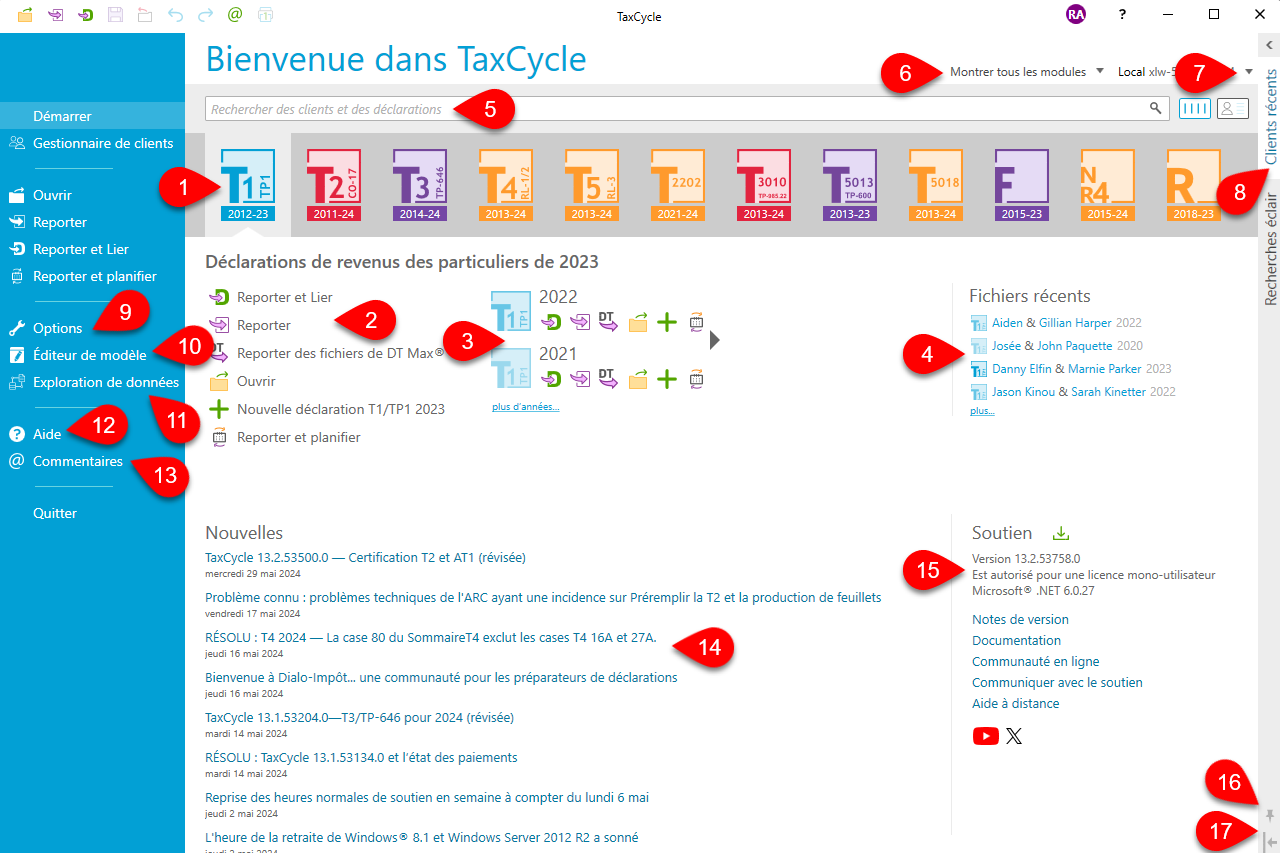Switch to the client list view toggle
Viewport: 1283px width, 853px height.
[1233, 108]
